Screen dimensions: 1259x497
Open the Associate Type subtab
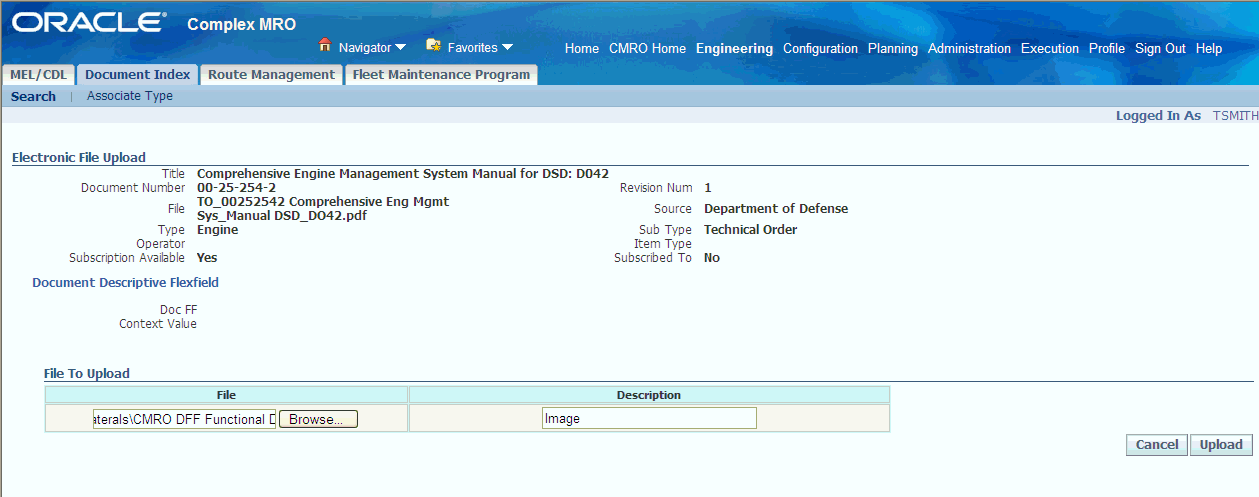tap(130, 97)
